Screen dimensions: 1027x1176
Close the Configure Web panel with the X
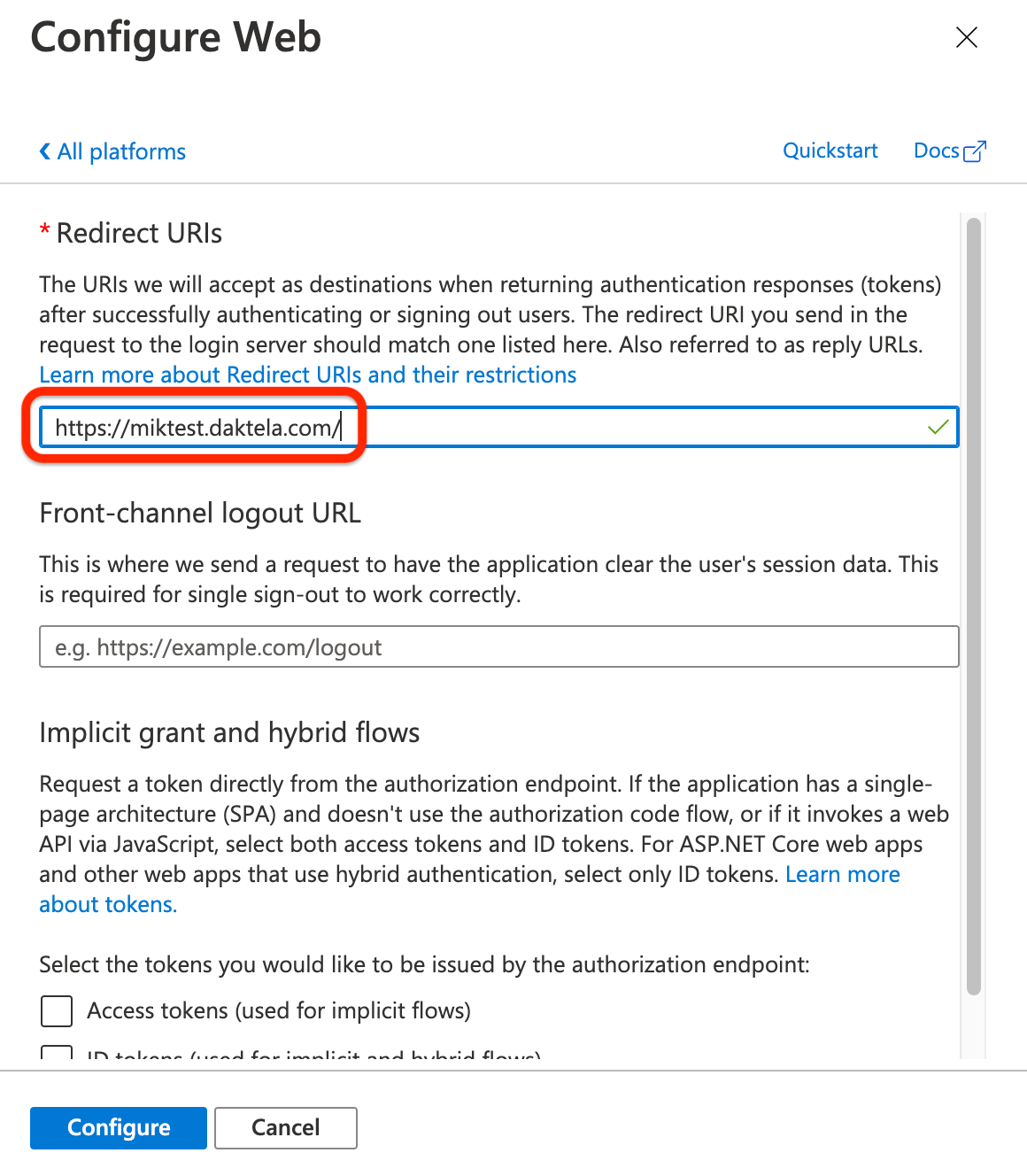(966, 37)
